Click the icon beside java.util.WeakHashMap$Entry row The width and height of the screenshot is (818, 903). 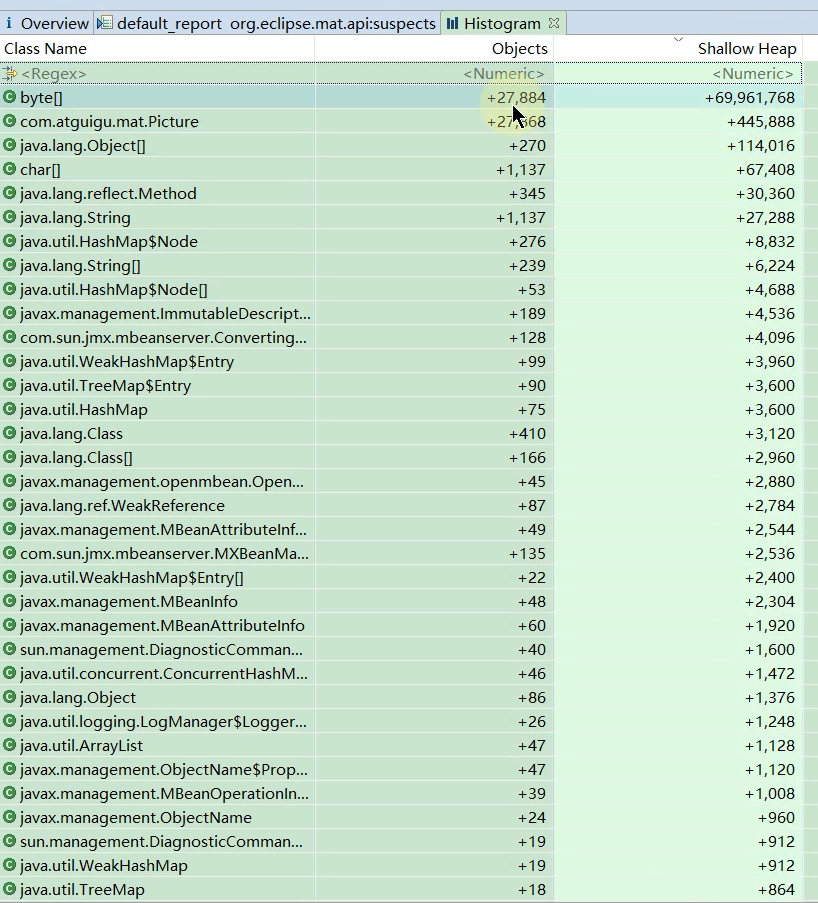(x=9, y=361)
